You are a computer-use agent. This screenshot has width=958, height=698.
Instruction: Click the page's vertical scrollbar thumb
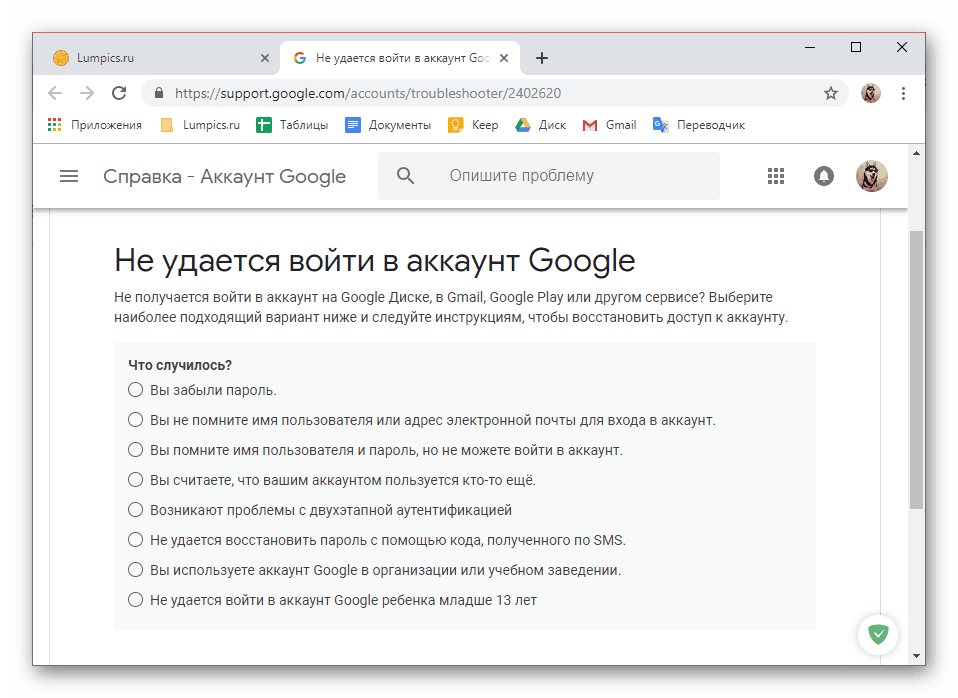pyautogui.click(x=916, y=370)
